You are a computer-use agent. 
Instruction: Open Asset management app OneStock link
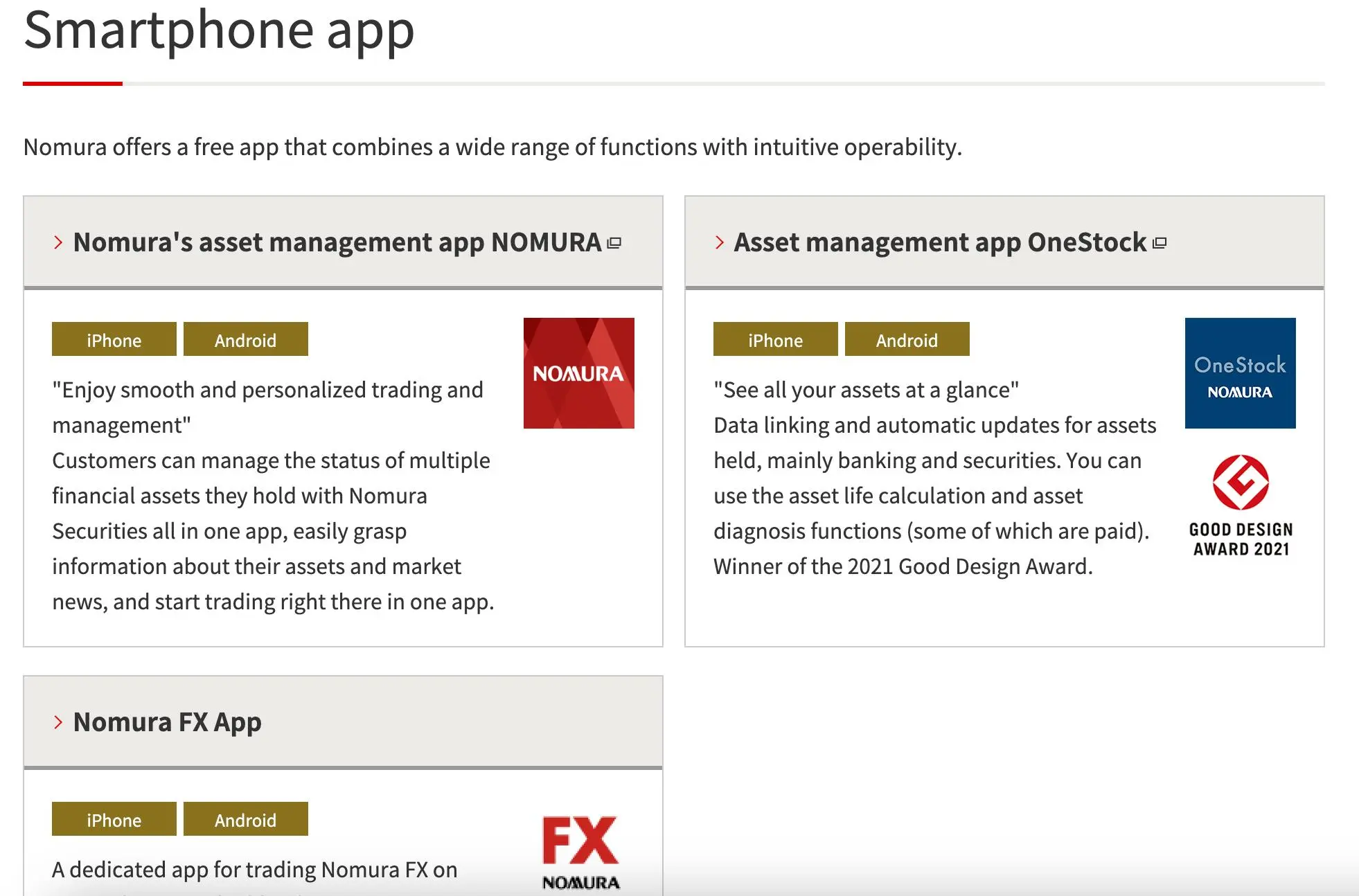click(940, 242)
